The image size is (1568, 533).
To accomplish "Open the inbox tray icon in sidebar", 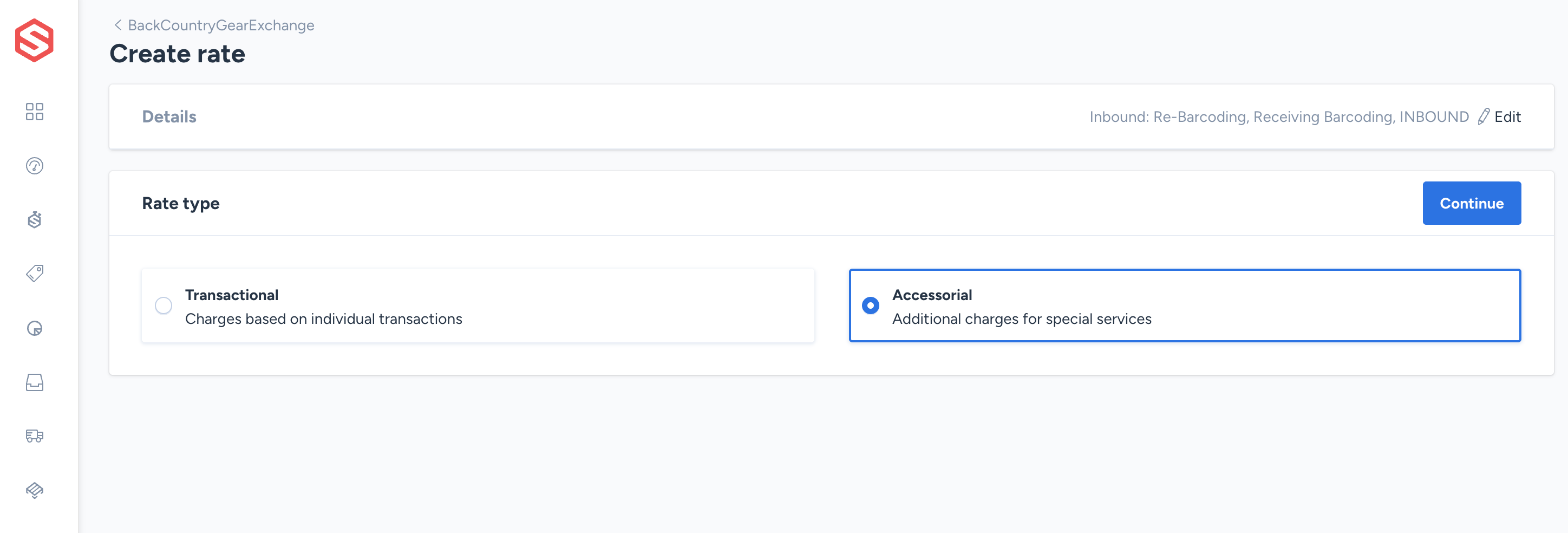I will point(35,382).
